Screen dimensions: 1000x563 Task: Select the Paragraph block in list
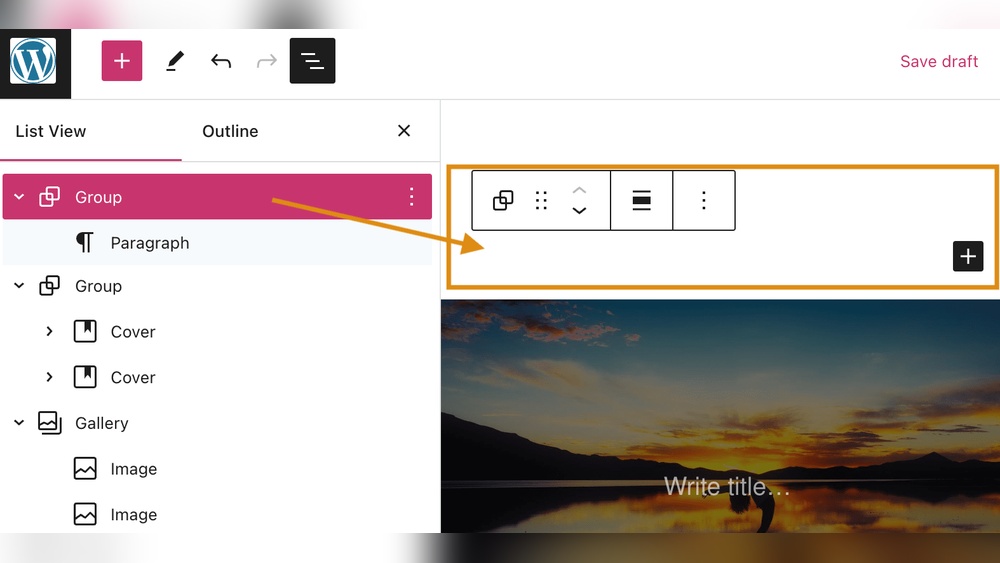217,243
